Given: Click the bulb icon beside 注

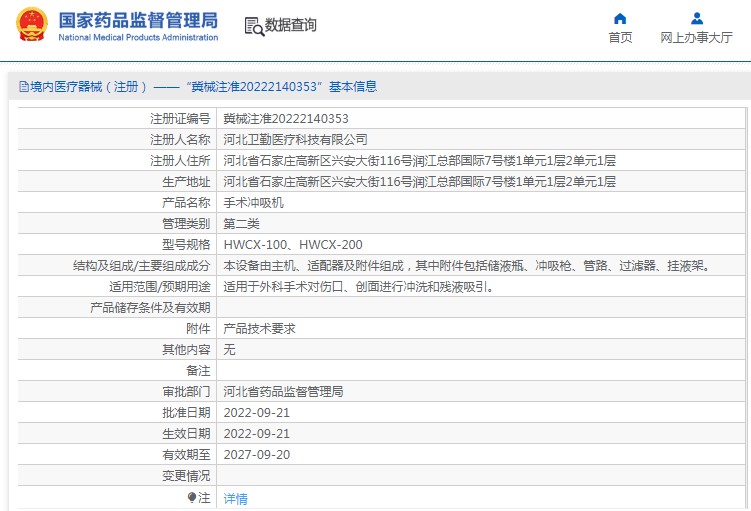Looking at the screenshot, I should (x=192, y=497).
